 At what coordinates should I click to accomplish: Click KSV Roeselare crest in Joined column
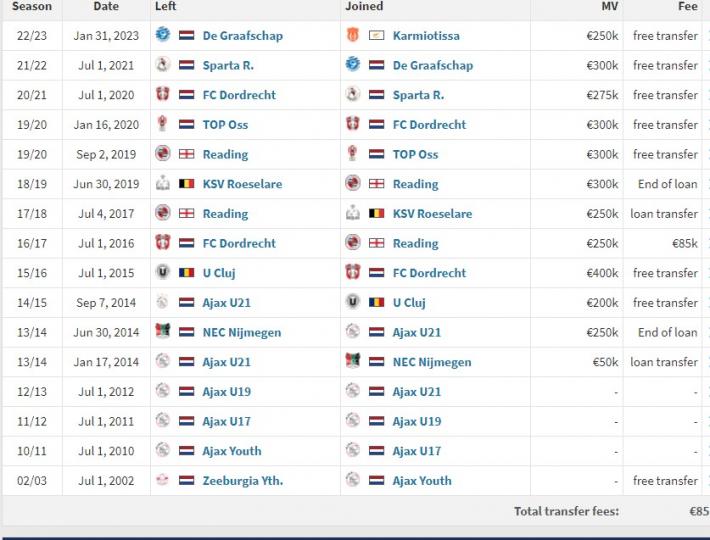pyautogui.click(x=352, y=213)
